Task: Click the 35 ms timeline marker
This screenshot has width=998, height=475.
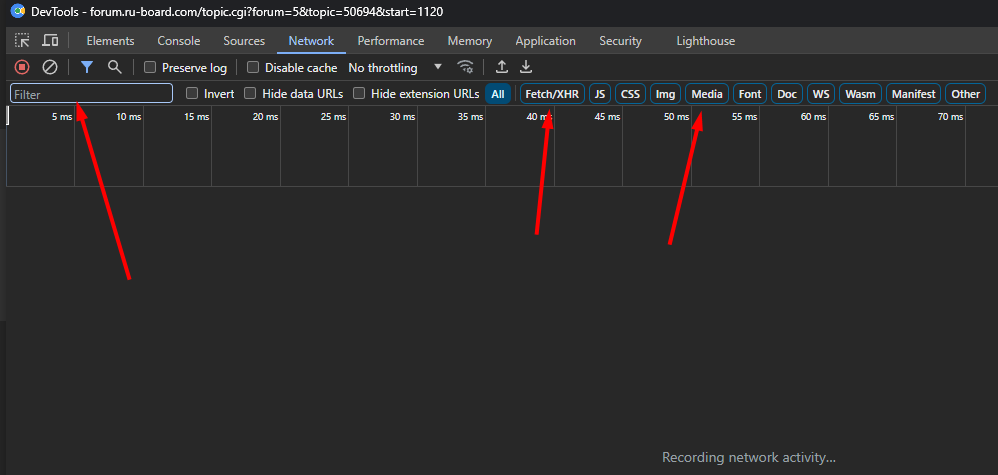Action: tap(470, 117)
